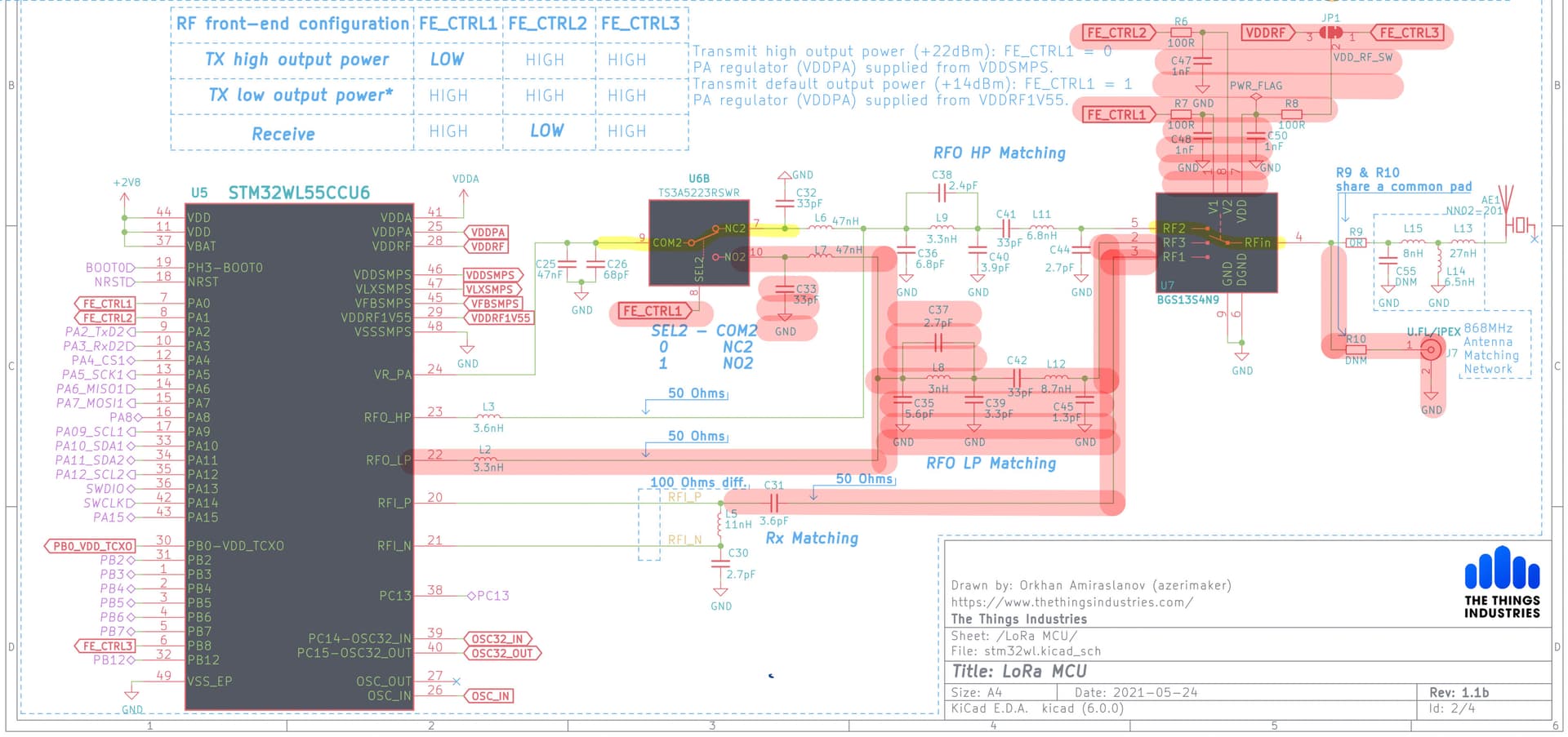The image size is (1568, 737).
Task: Select the FE_CTRL2 label beside R6
Action: [x=1119, y=33]
